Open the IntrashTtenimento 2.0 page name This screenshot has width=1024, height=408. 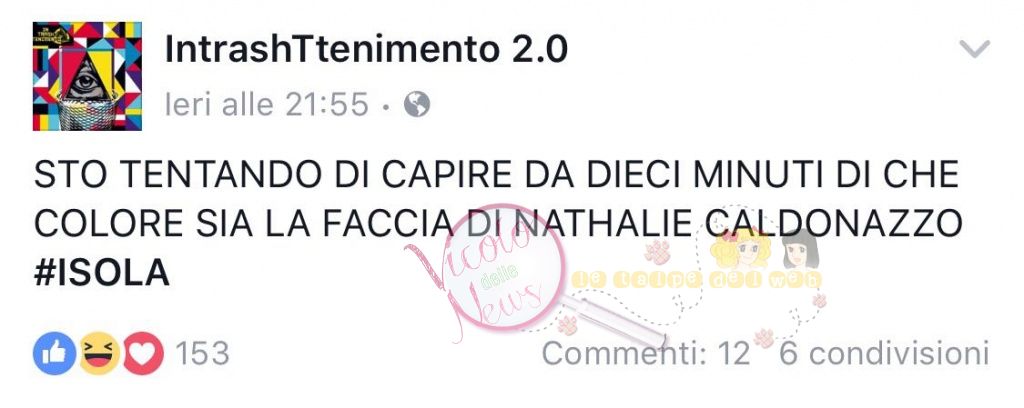366,50
